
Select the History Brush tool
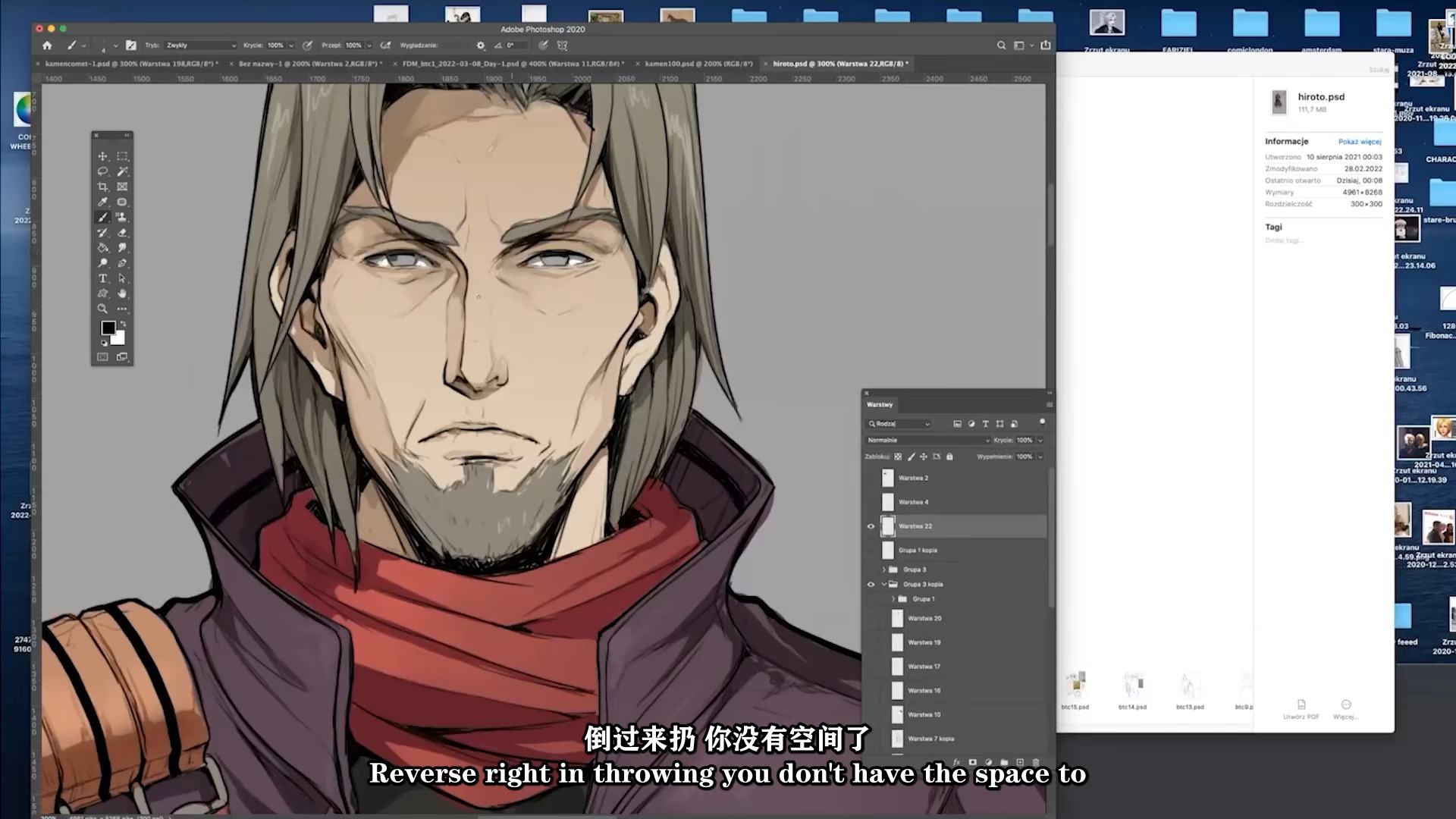point(102,233)
